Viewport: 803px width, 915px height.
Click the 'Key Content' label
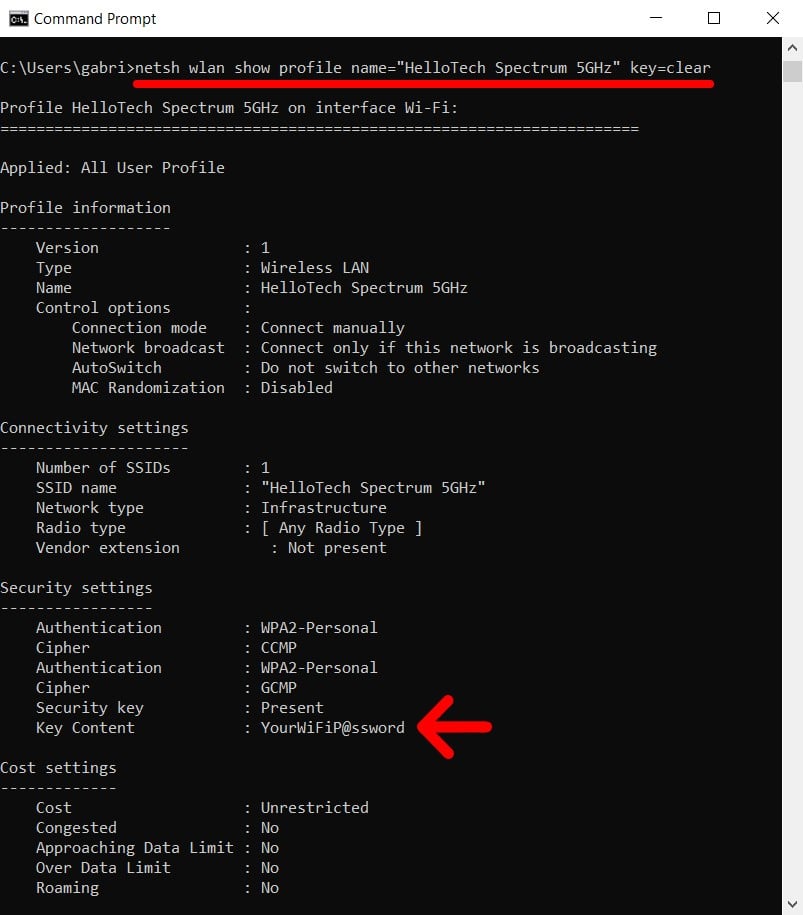click(x=85, y=728)
